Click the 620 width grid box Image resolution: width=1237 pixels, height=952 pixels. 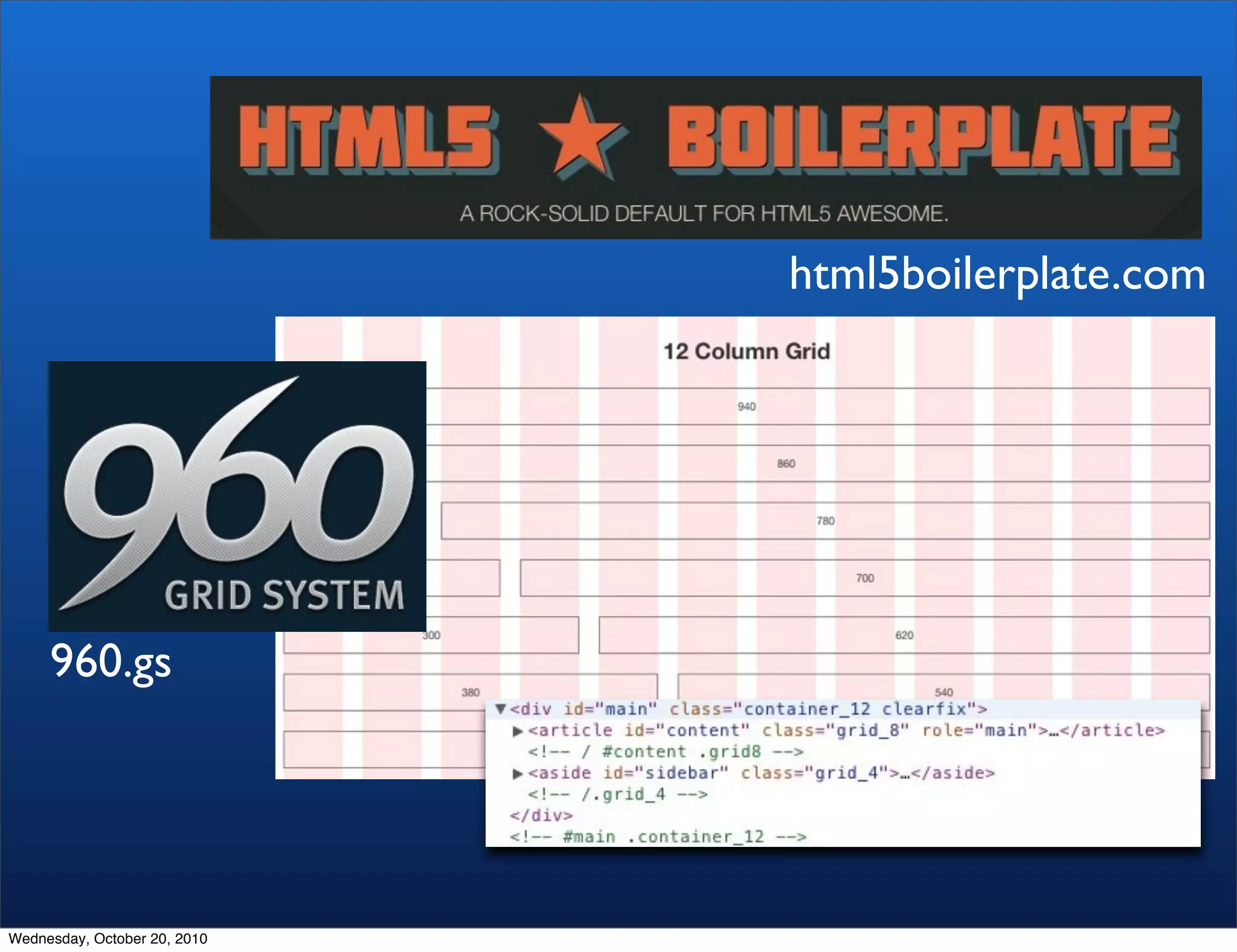[904, 635]
